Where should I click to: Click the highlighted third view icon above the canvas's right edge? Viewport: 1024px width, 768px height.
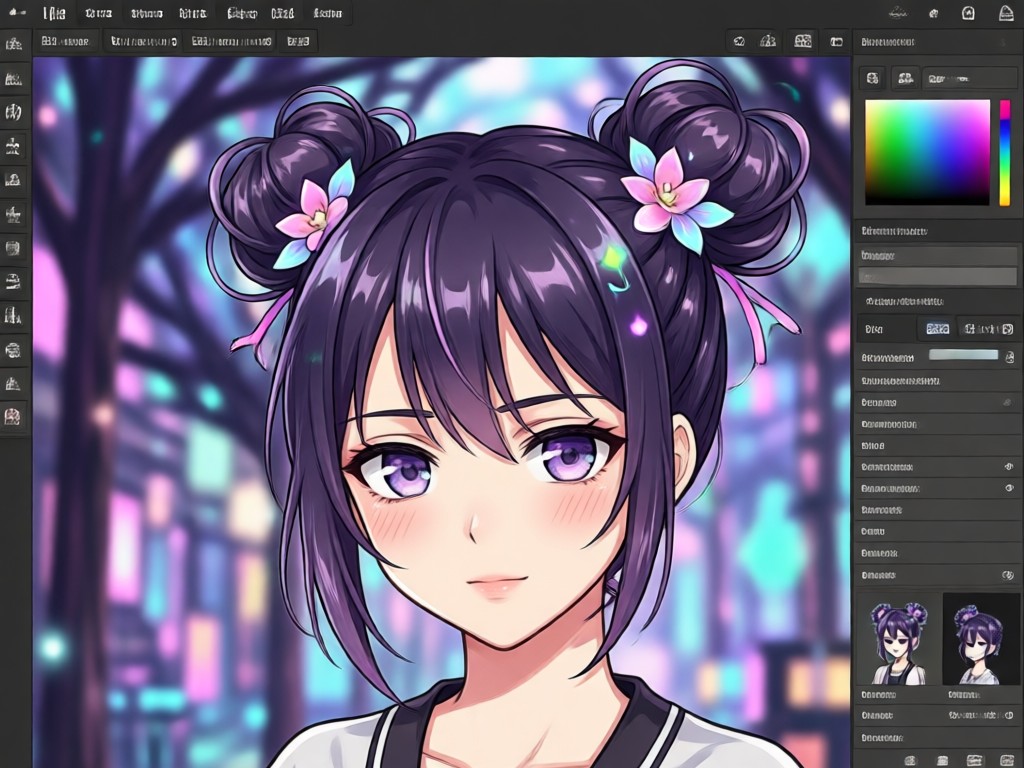[803, 41]
